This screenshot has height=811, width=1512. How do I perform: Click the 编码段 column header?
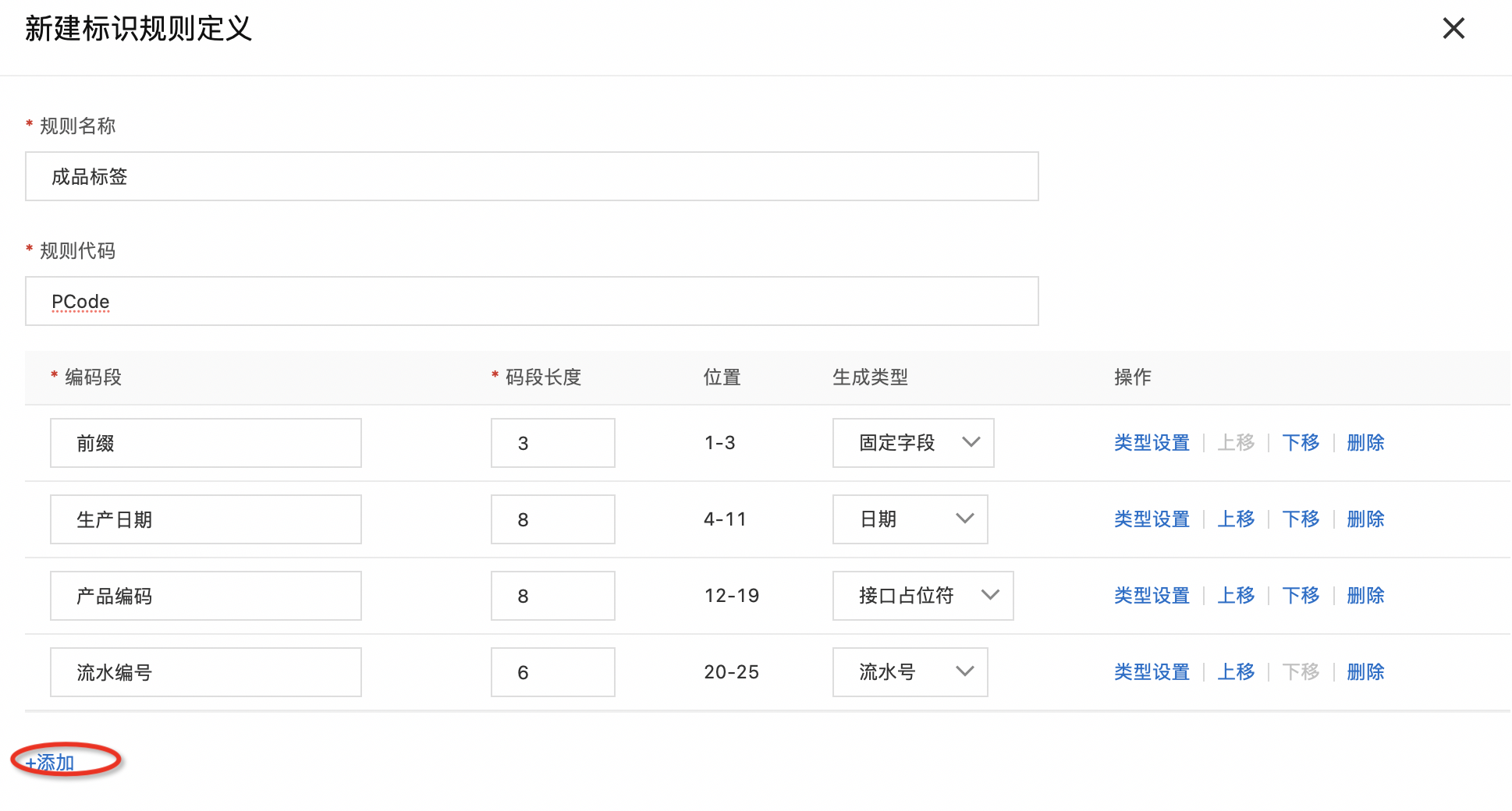[93, 377]
